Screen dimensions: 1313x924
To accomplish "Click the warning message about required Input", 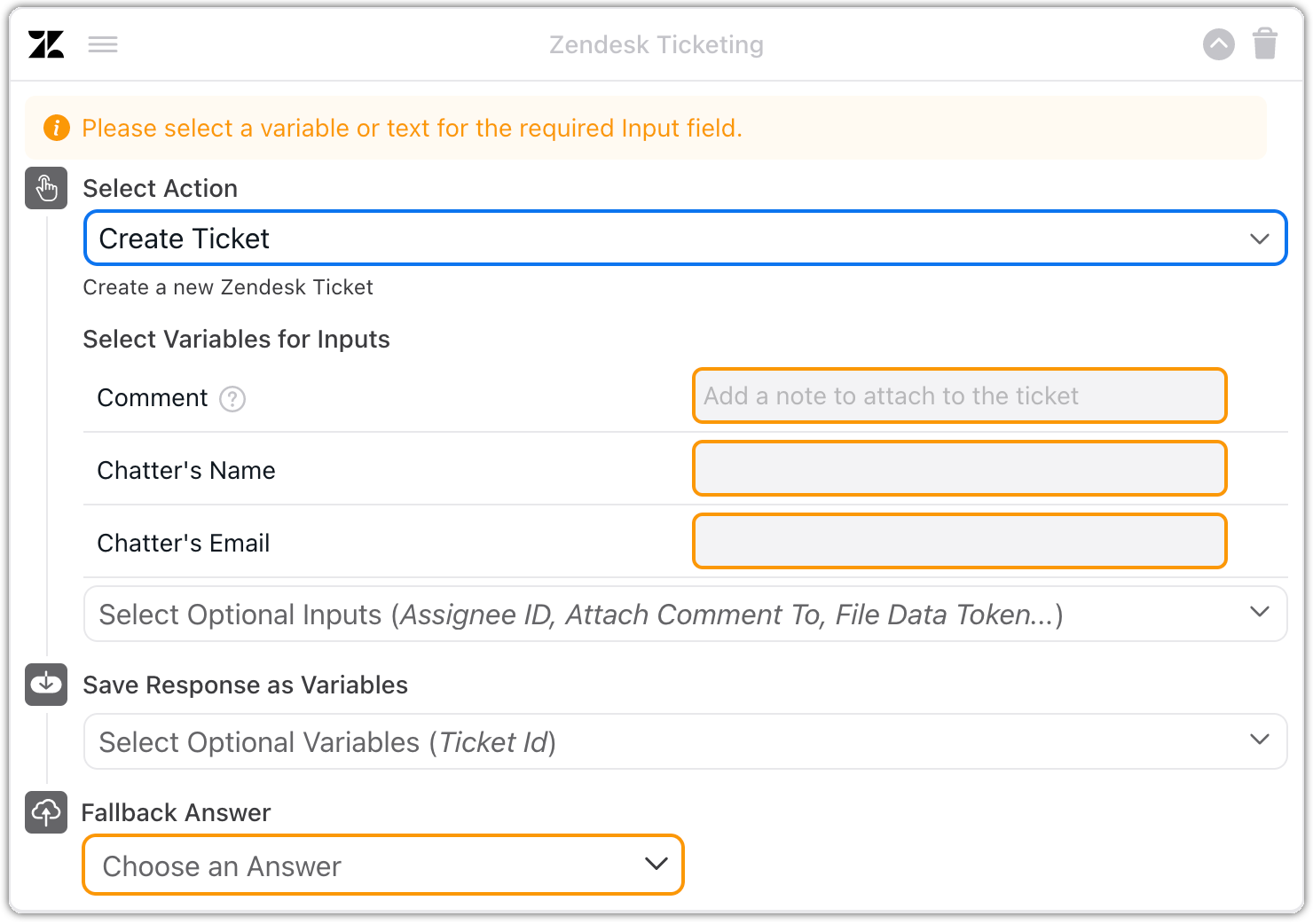I will 412,129.
